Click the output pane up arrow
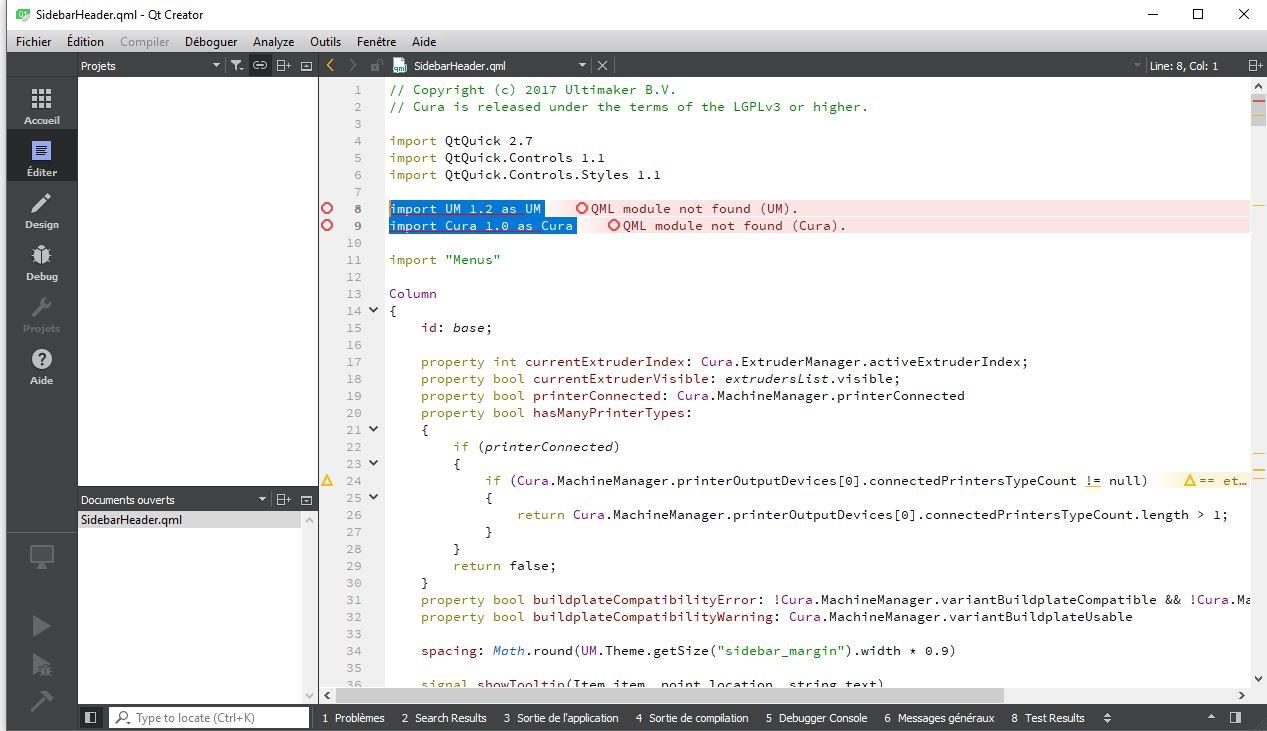 [x=1211, y=718]
